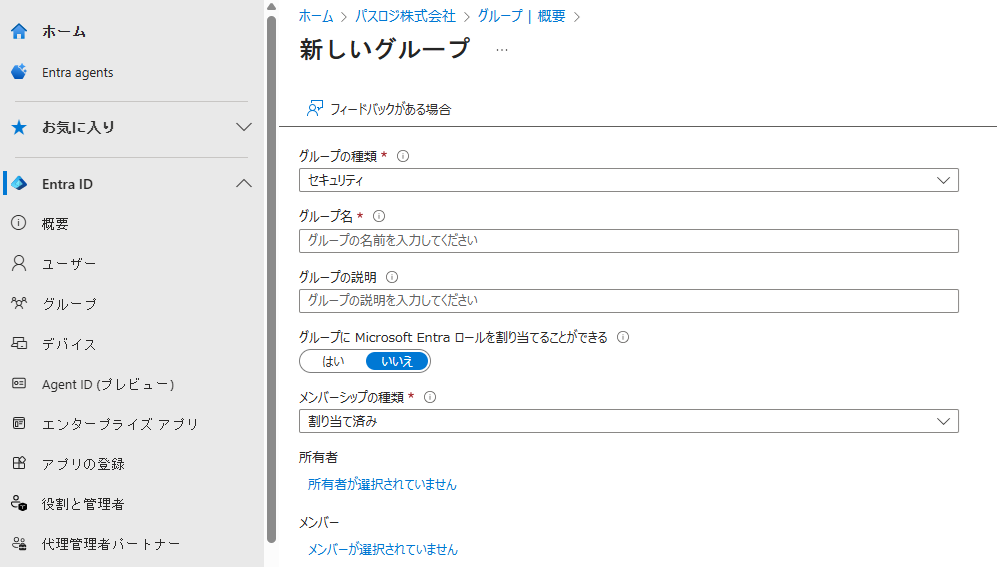Viewport: 997px width, 567px height.
Task: Click the sidebar scroll up arrow
Action: point(272,6)
